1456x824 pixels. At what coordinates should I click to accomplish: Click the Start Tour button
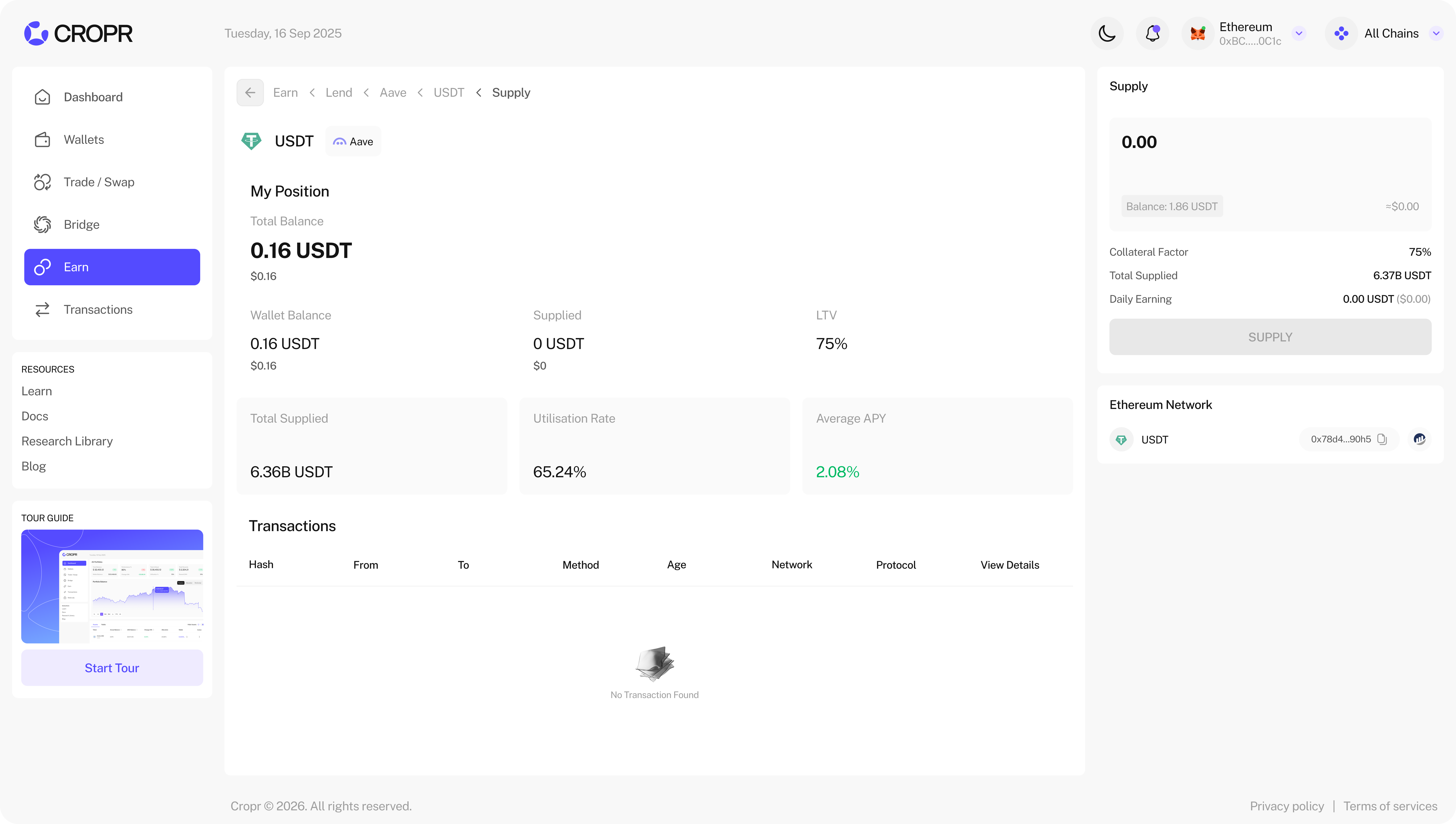112,668
